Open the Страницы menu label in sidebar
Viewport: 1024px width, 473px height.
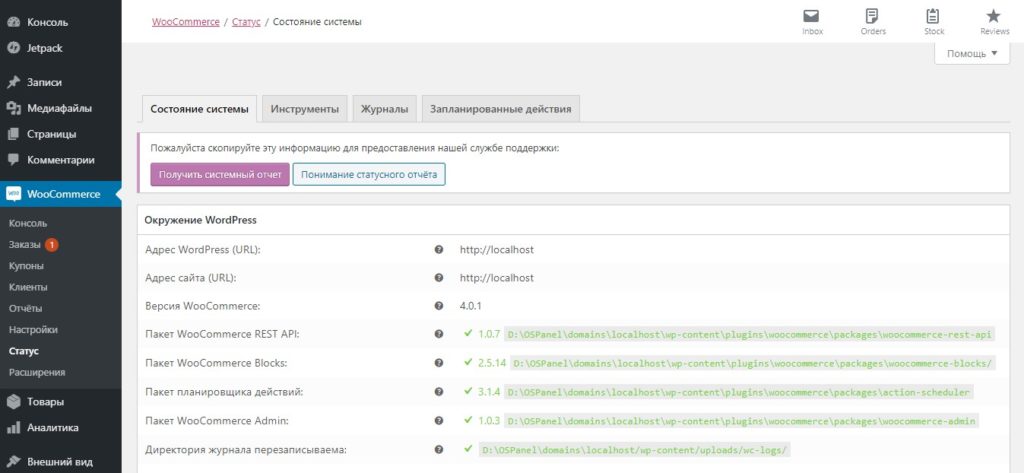pos(52,134)
